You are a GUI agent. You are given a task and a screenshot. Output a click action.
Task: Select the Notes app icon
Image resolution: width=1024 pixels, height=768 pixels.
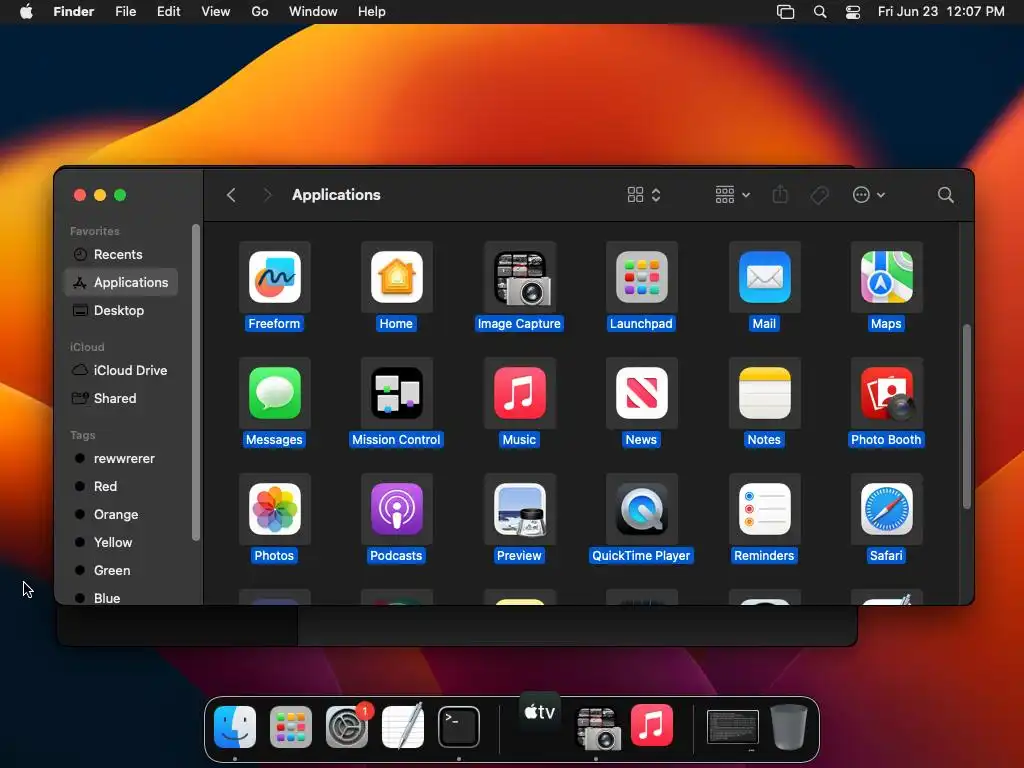764,393
